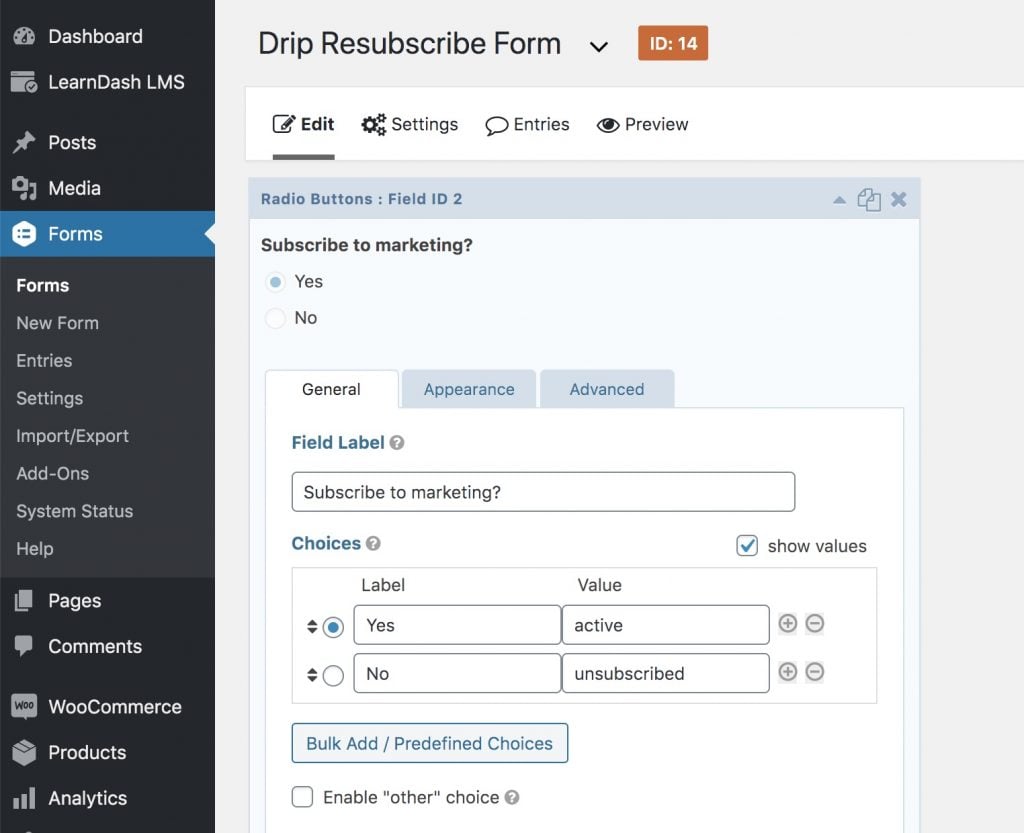
Task: Open Enable other choice help icon
Action: [512, 797]
